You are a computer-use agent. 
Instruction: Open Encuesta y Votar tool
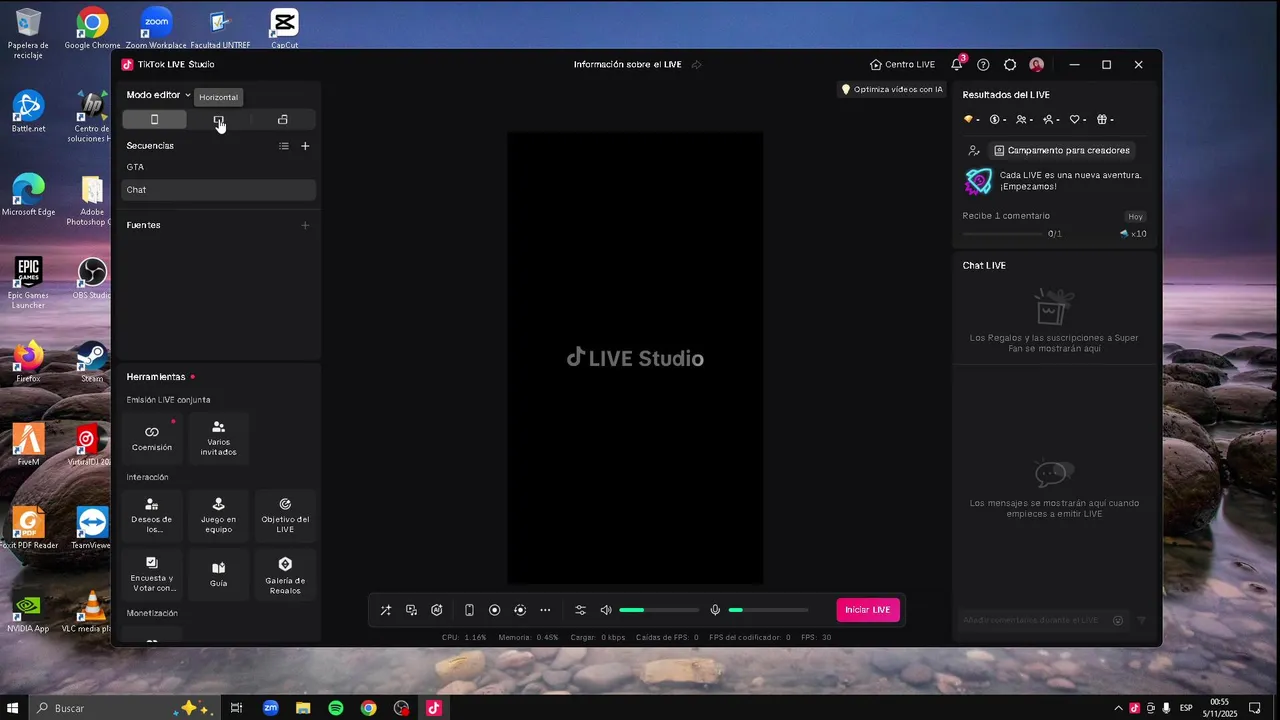point(152,574)
